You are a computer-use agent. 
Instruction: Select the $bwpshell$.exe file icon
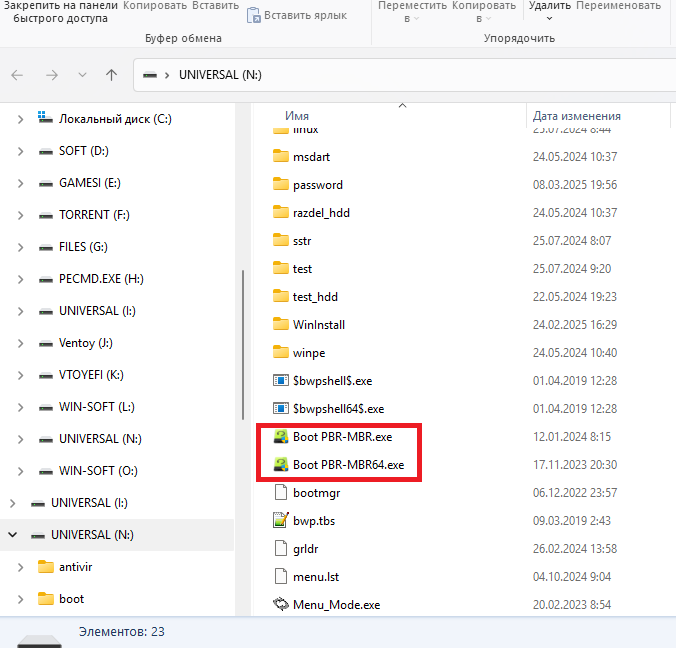(x=281, y=381)
